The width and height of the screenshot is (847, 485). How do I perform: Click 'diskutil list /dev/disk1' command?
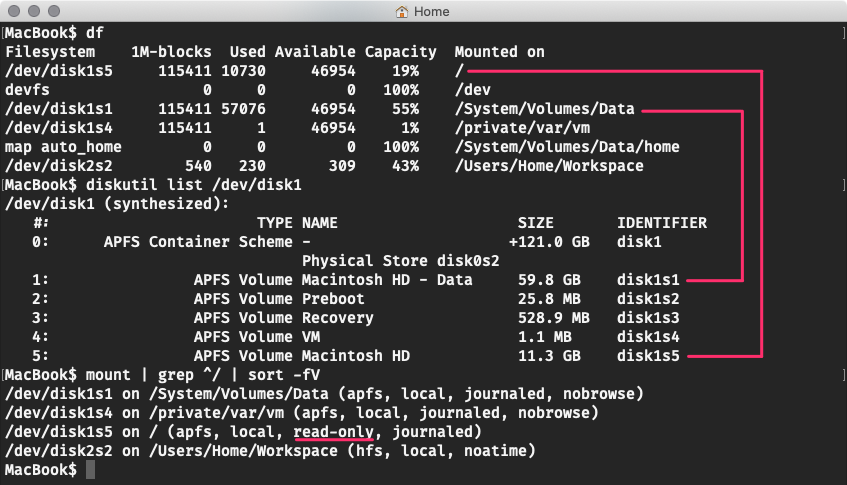(x=193, y=185)
